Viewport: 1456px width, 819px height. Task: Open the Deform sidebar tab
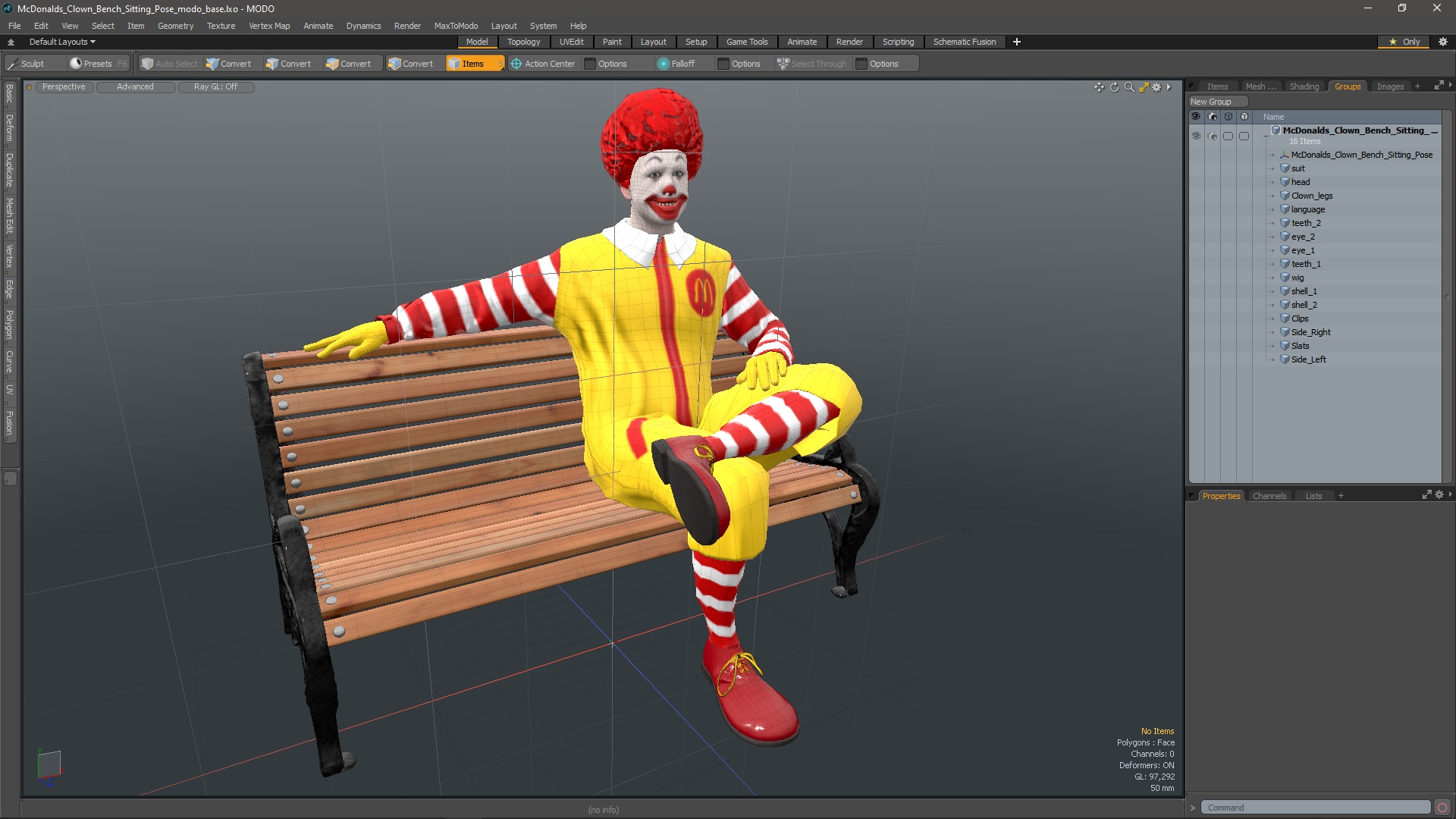click(10, 128)
